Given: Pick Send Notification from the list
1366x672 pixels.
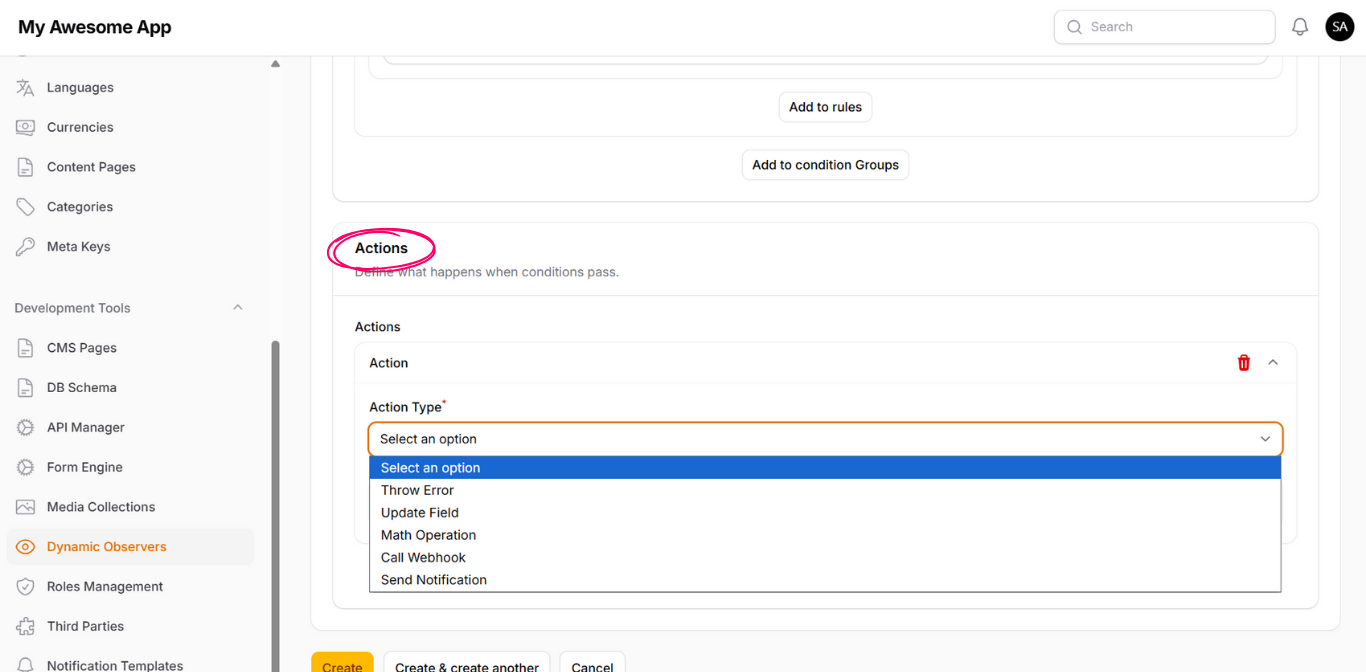Looking at the screenshot, I should [x=433, y=580].
